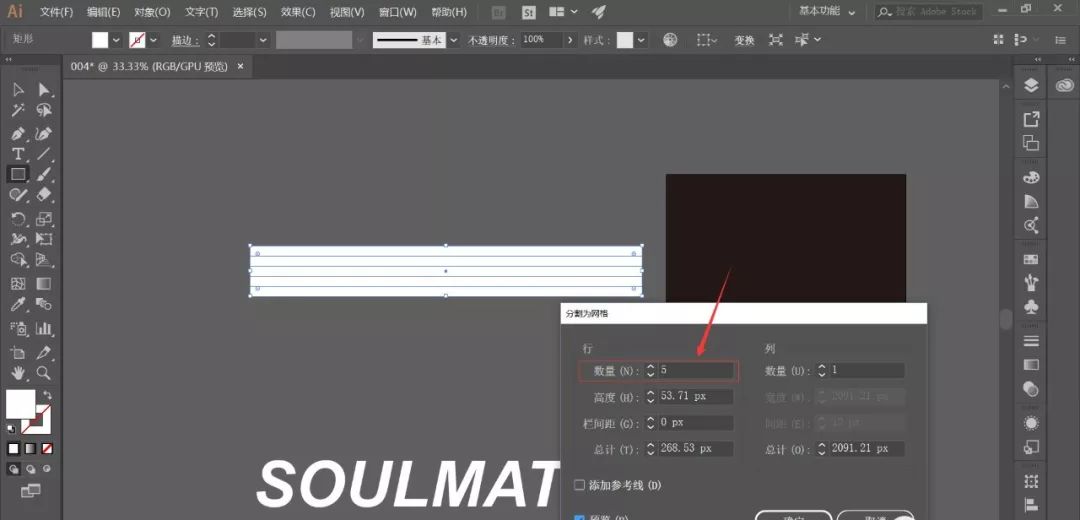The image size is (1080, 520).
Task: Open the 效果(C) menu
Action: (297, 12)
